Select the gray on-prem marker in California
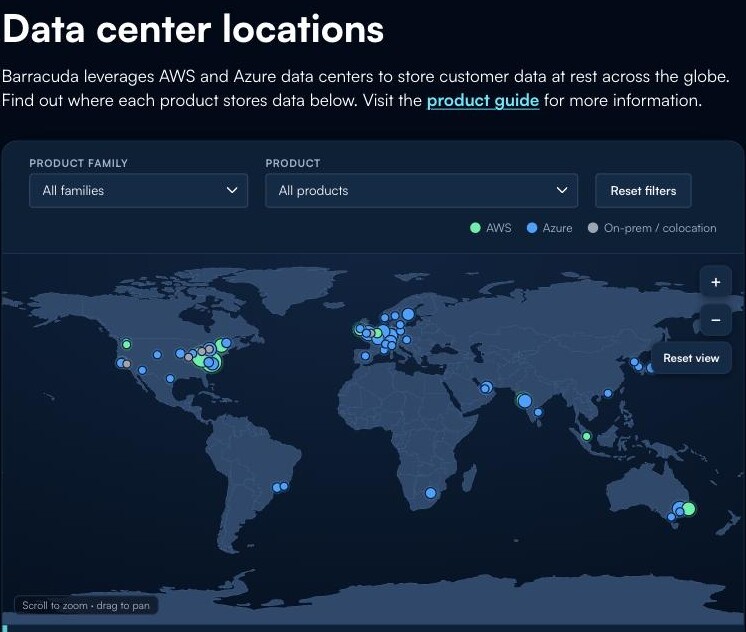Viewport: 746px width, 632px height. click(127, 364)
